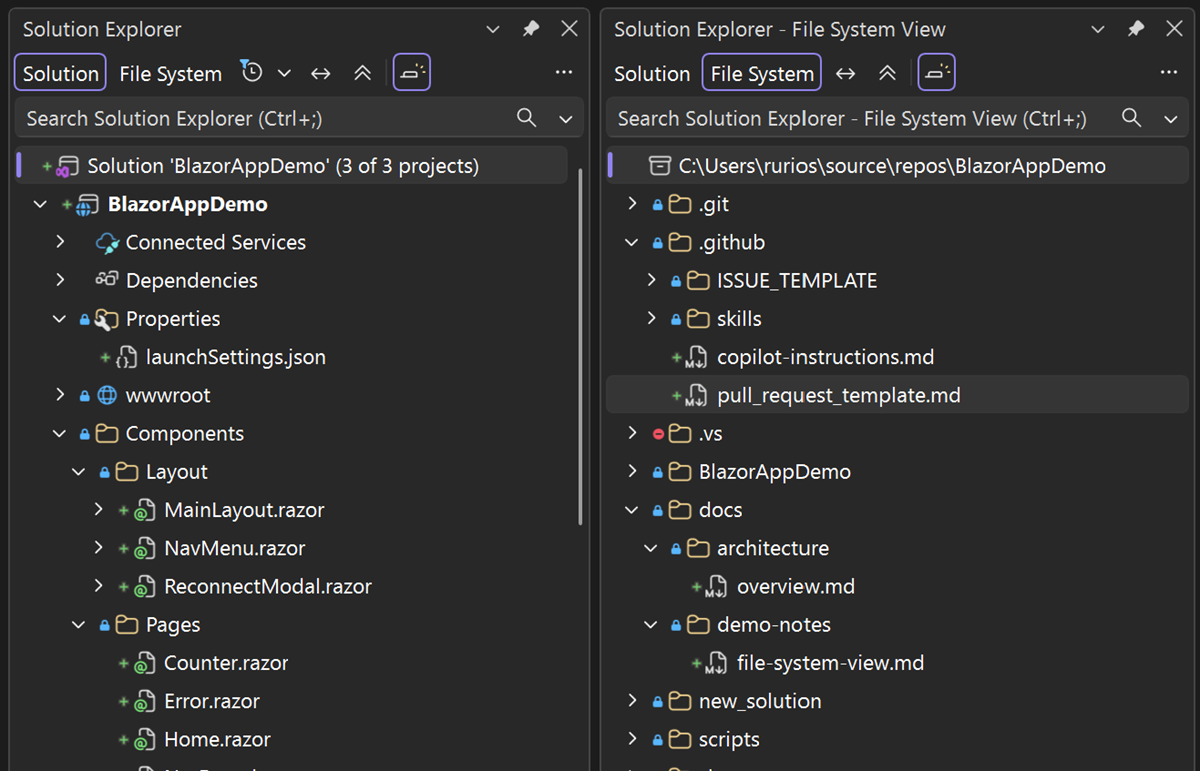The width and height of the screenshot is (1200, 771).
Task: Select repository root path C:\Users\rurios\source\repos\BlazorAppDemo
Action: [x=892, y=166]
